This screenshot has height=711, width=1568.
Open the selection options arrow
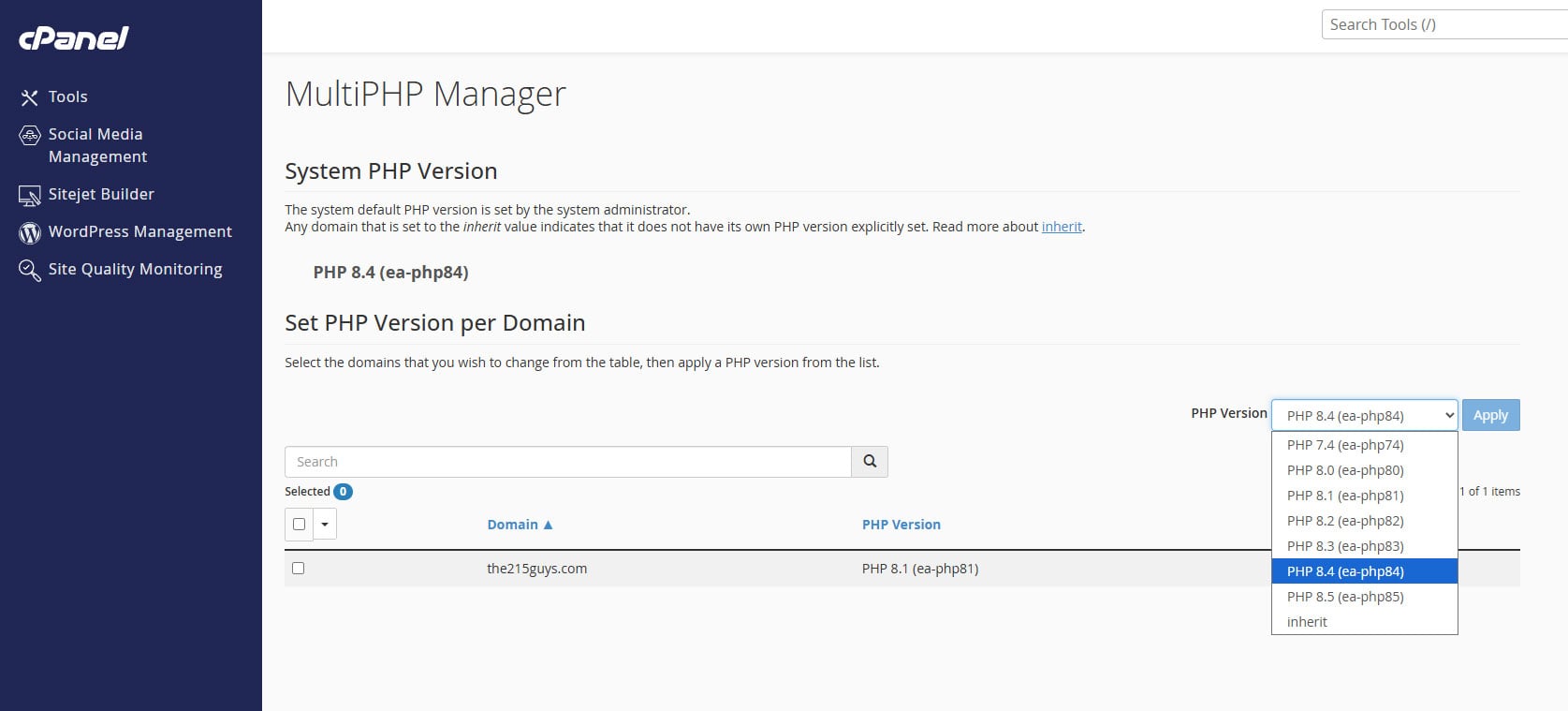[x=325, y=525]
